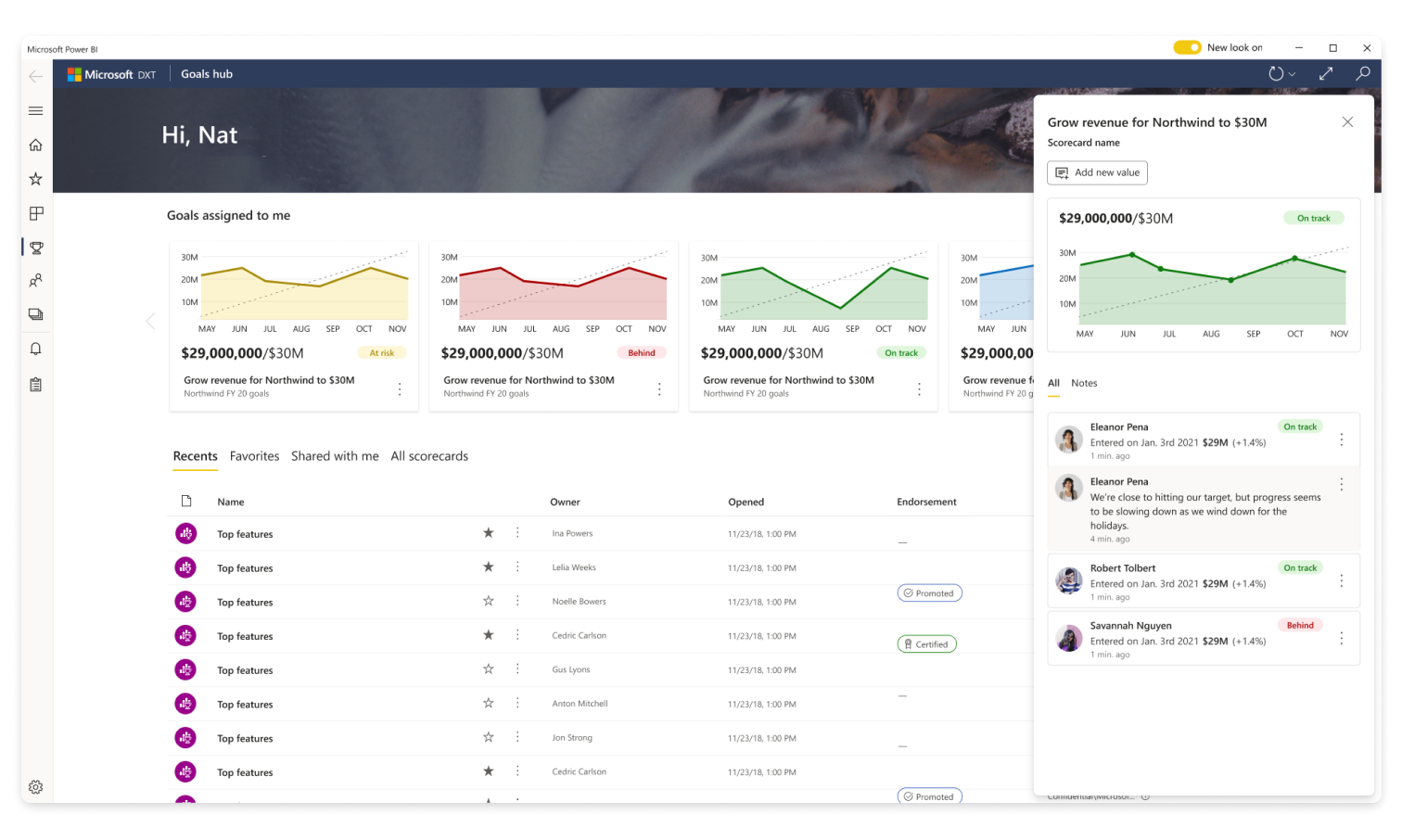1402x840 pixels.
Task: Open the notifications bell in the sidebar
Action: 36,350
